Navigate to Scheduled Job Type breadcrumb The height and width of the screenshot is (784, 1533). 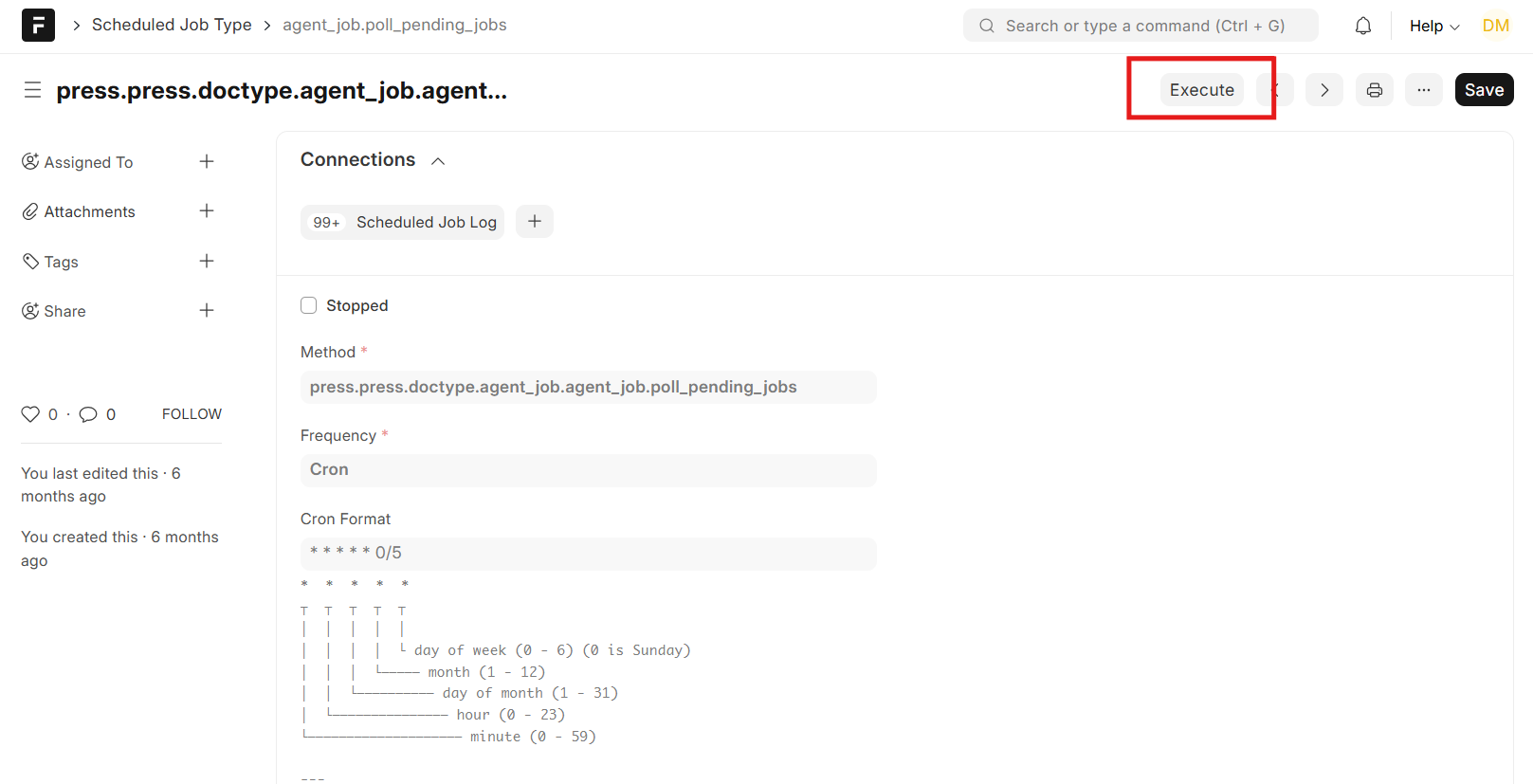pyautogui.click(x=172, y=25)
